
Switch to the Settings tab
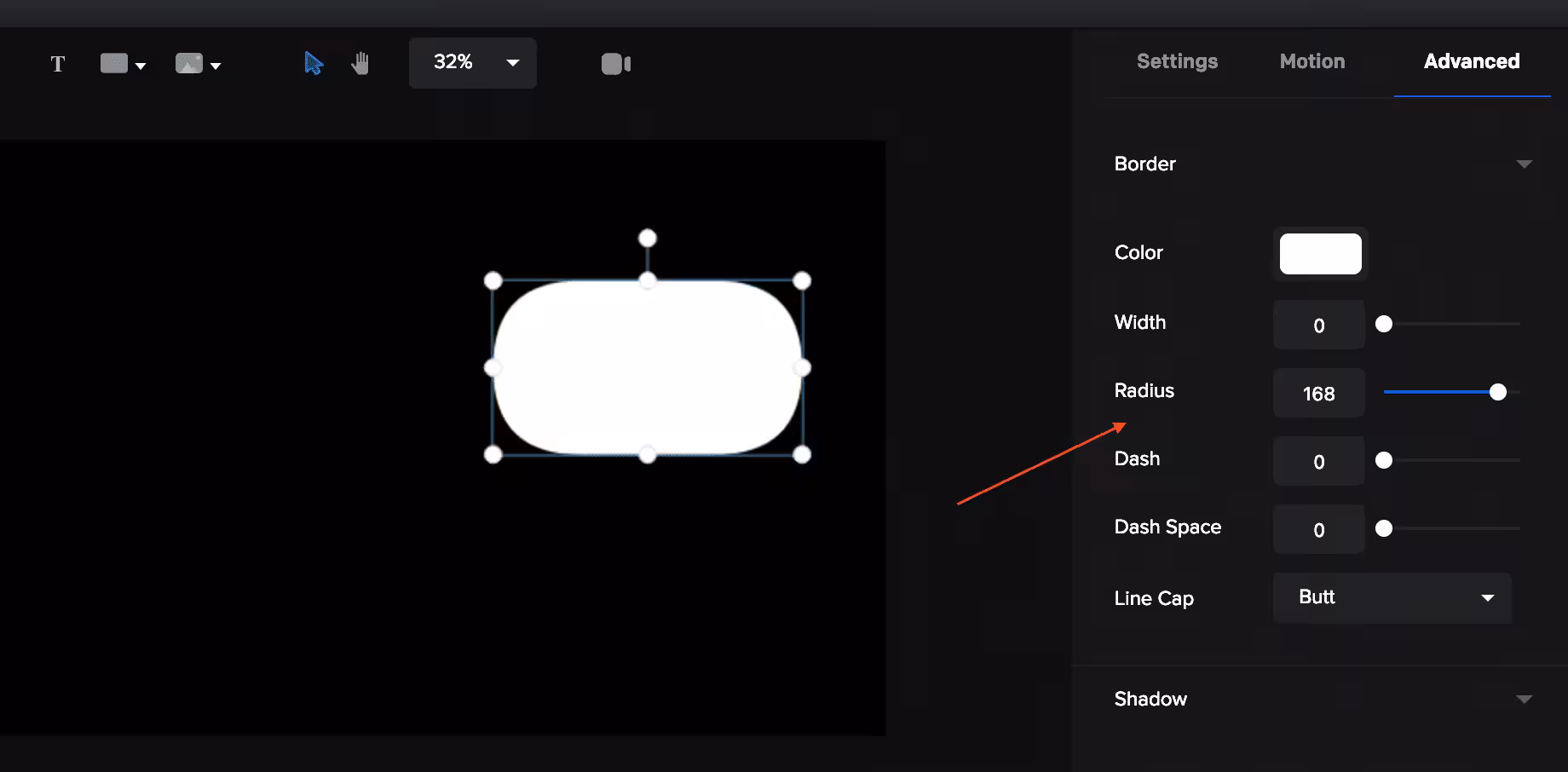(1177, 61)
